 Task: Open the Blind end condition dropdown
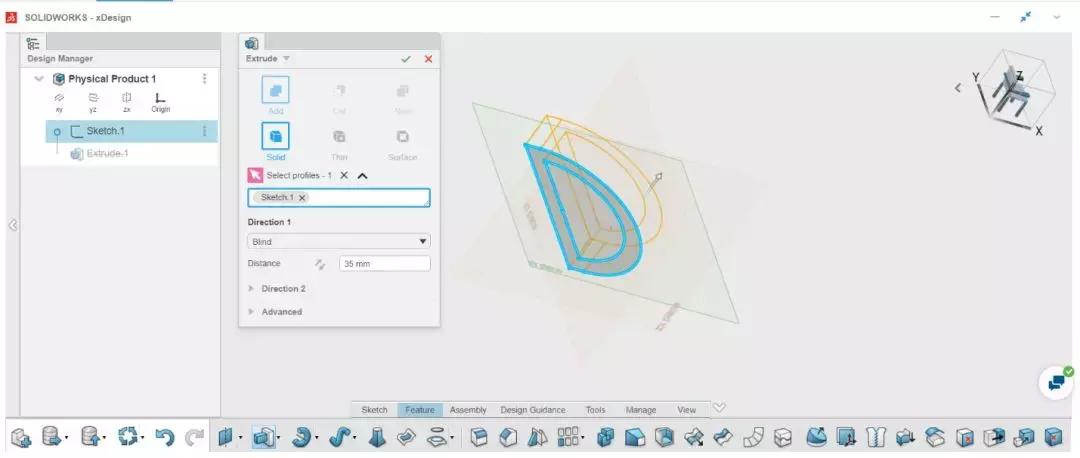339,242
